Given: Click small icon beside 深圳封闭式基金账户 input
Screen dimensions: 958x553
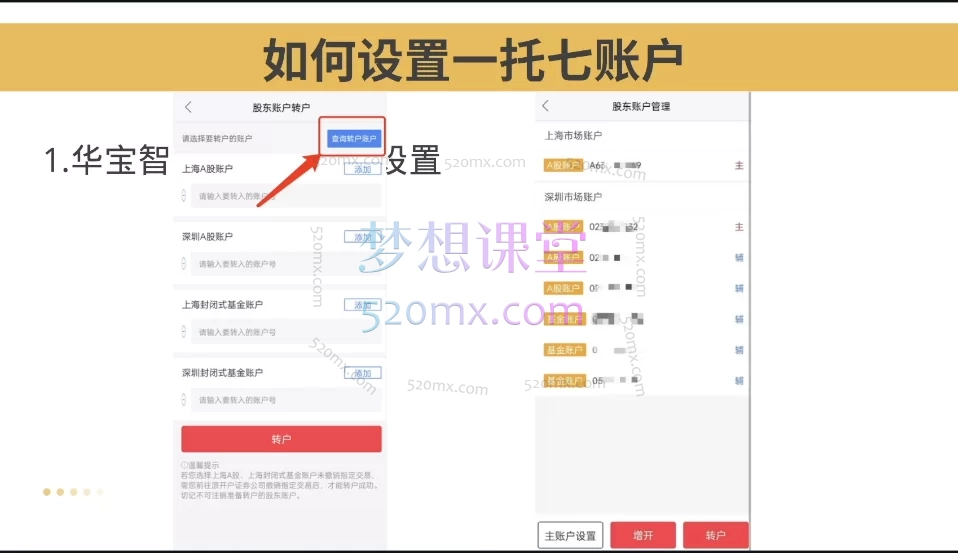Looking at the screenshot, I should (183, 399).
